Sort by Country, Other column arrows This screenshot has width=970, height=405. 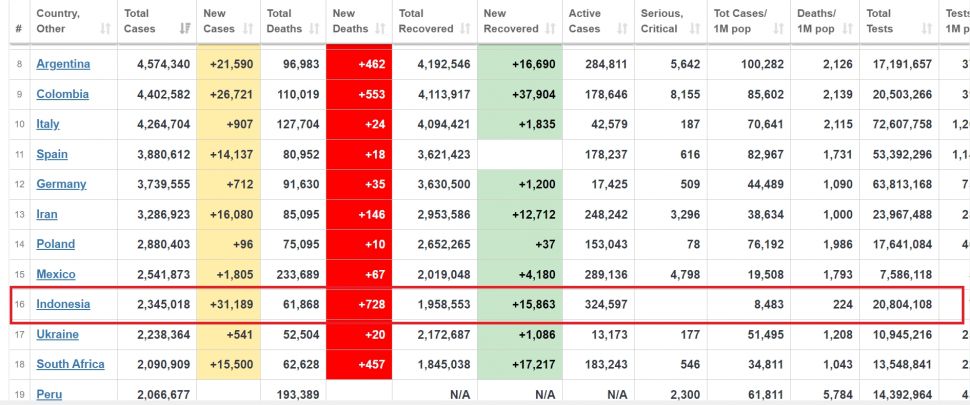pos(106,28)
